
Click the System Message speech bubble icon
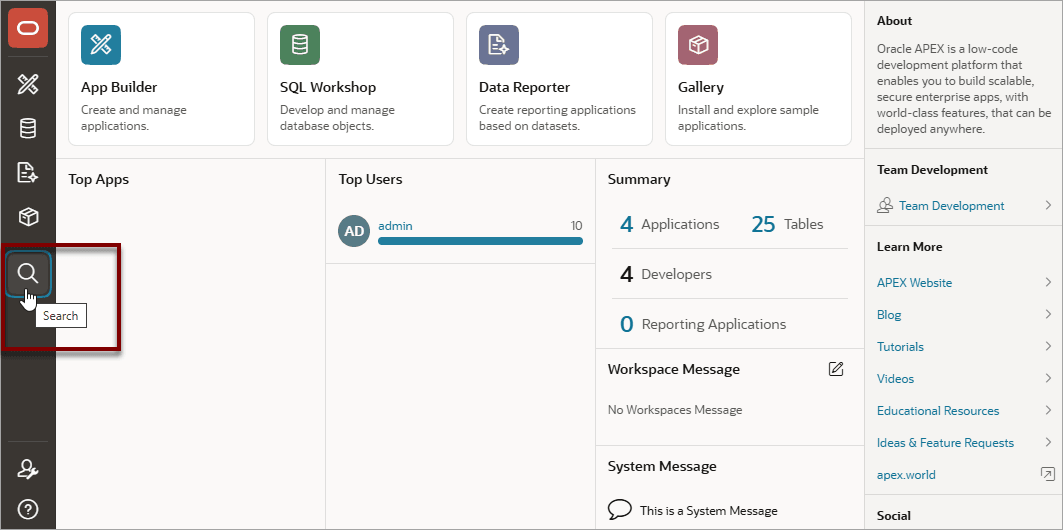click(x=620, y=510)
